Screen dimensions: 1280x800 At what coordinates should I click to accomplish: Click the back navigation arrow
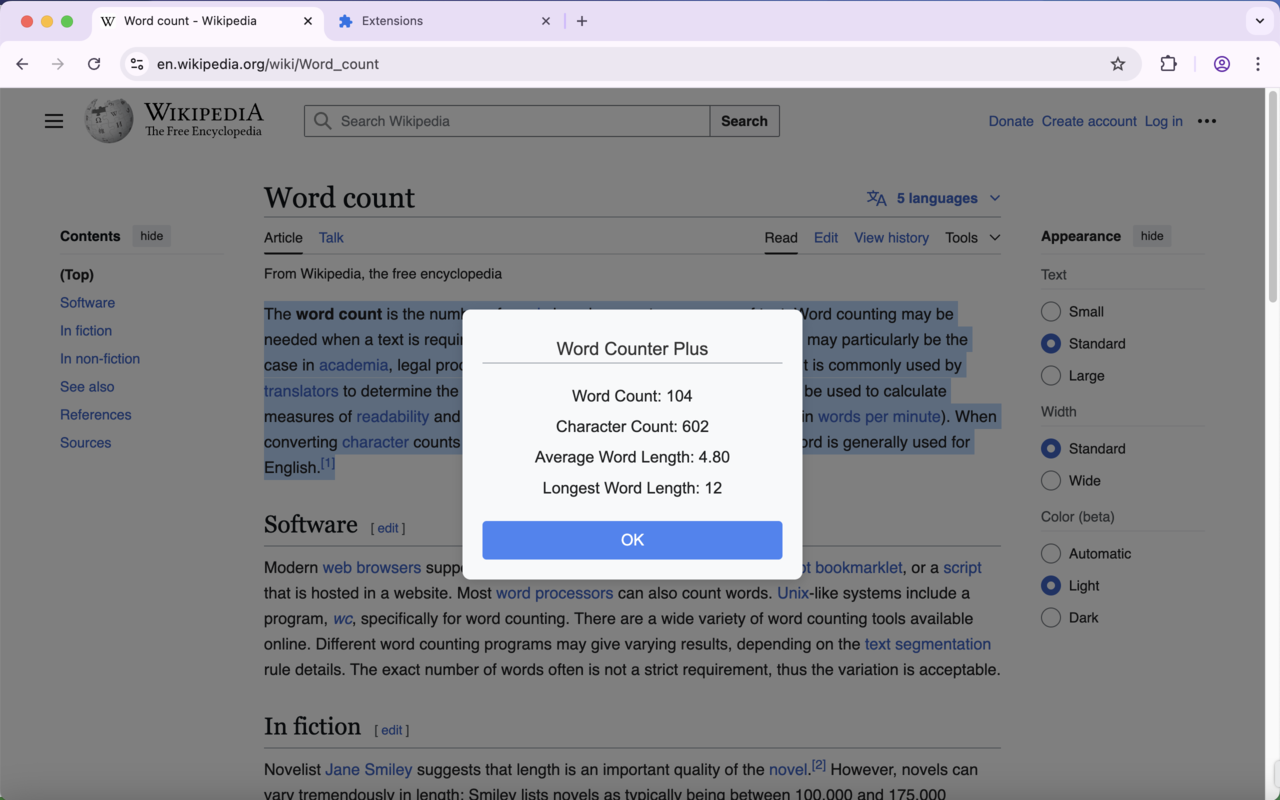click(22, 63)
